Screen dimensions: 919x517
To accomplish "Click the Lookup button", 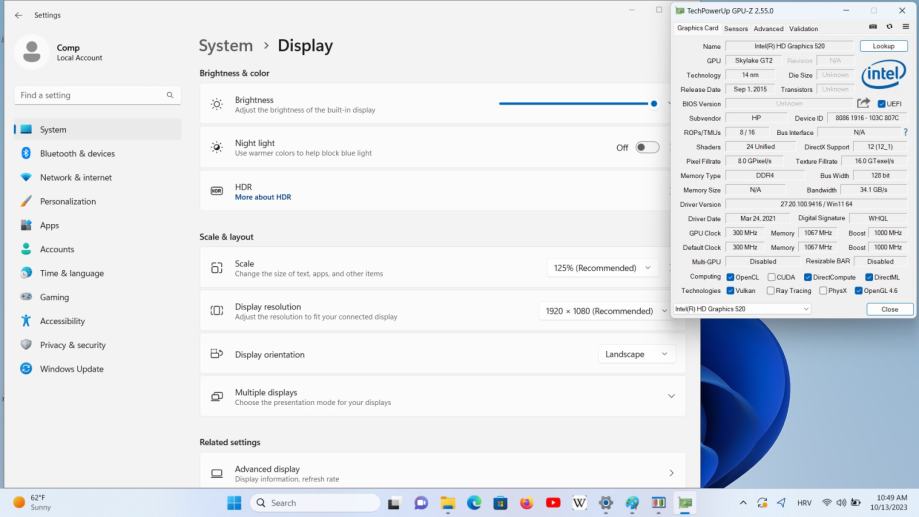I will (884, 47).
